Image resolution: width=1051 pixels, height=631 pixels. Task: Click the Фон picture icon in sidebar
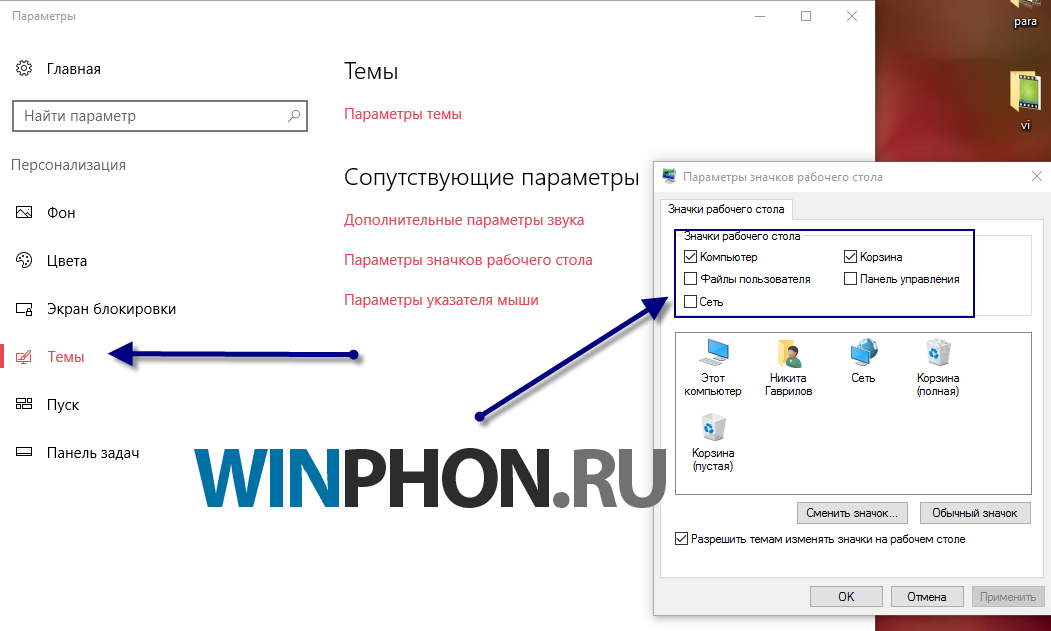pyautogui.click(x=24, y=213)
